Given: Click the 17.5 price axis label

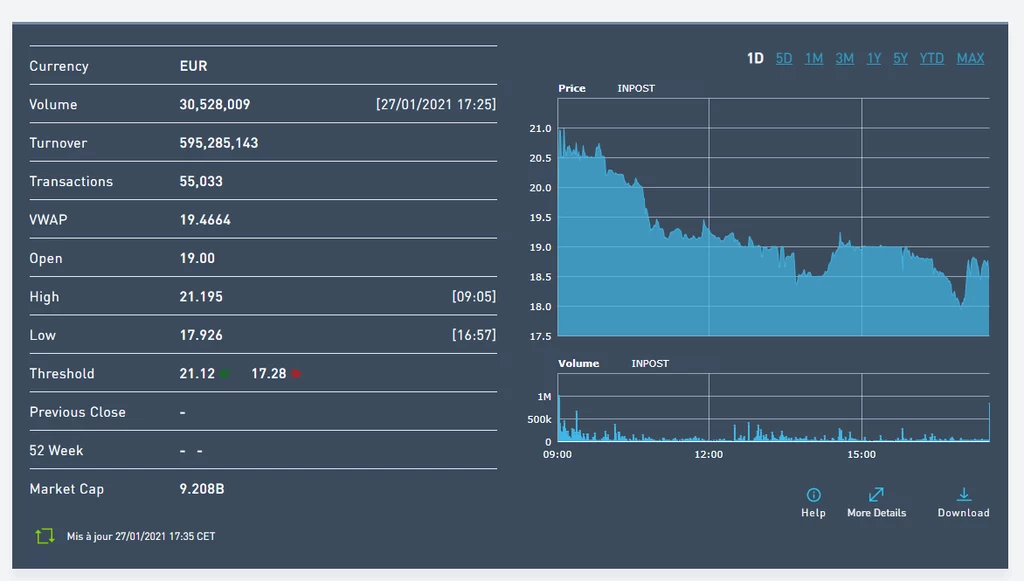Looking at the screenshot, I should click(540, 336).
